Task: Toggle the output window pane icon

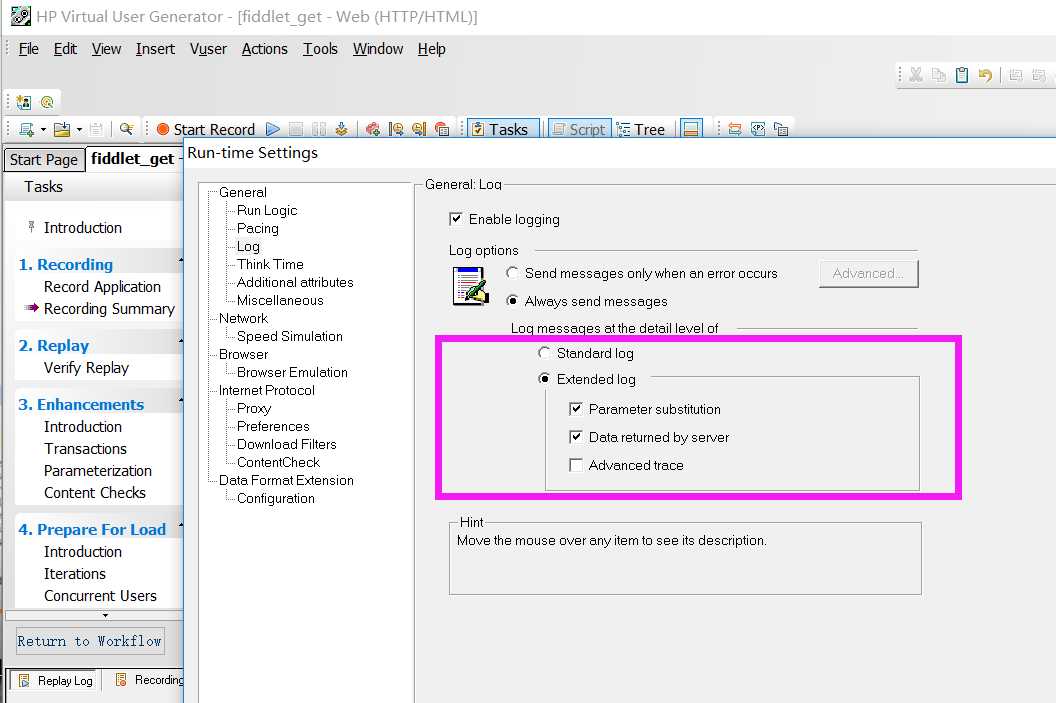Action: click(691, 129)
